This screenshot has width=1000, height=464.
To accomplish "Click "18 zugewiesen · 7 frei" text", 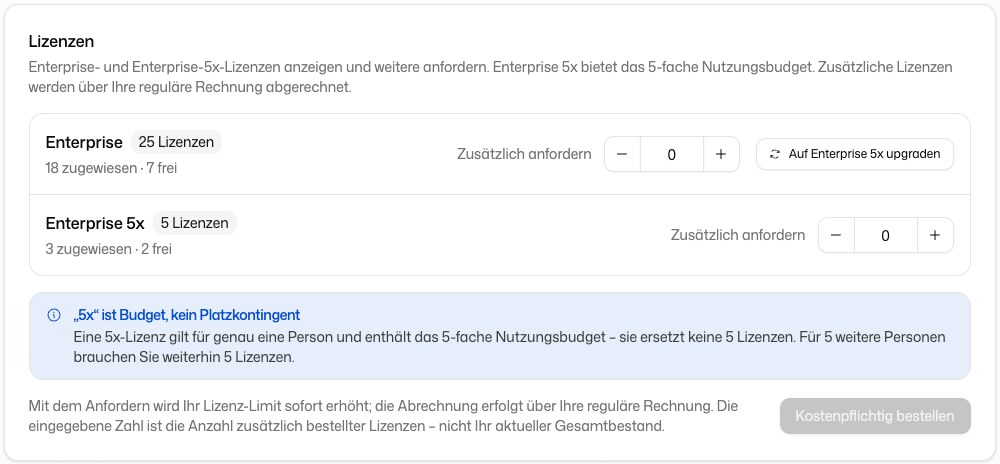I will pyautogui.click(x=112, y=168).
